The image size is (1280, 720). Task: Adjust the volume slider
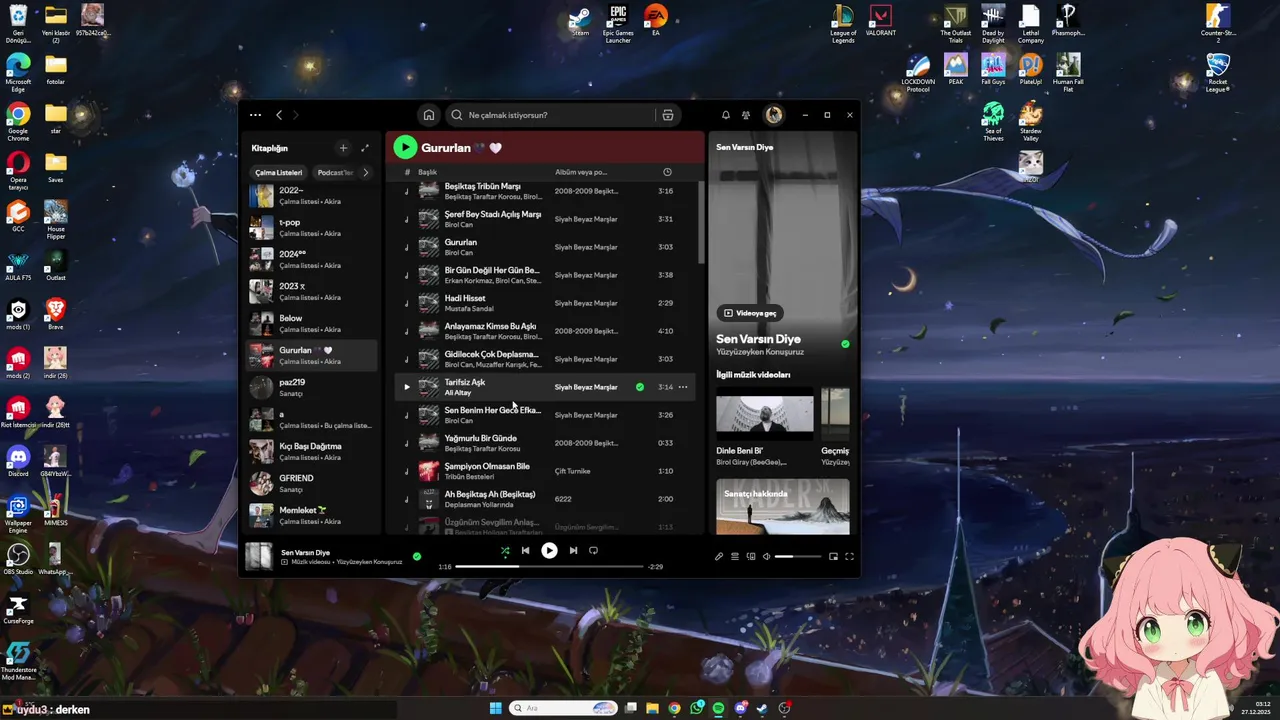pyautogui.click(x=798, y=556)
